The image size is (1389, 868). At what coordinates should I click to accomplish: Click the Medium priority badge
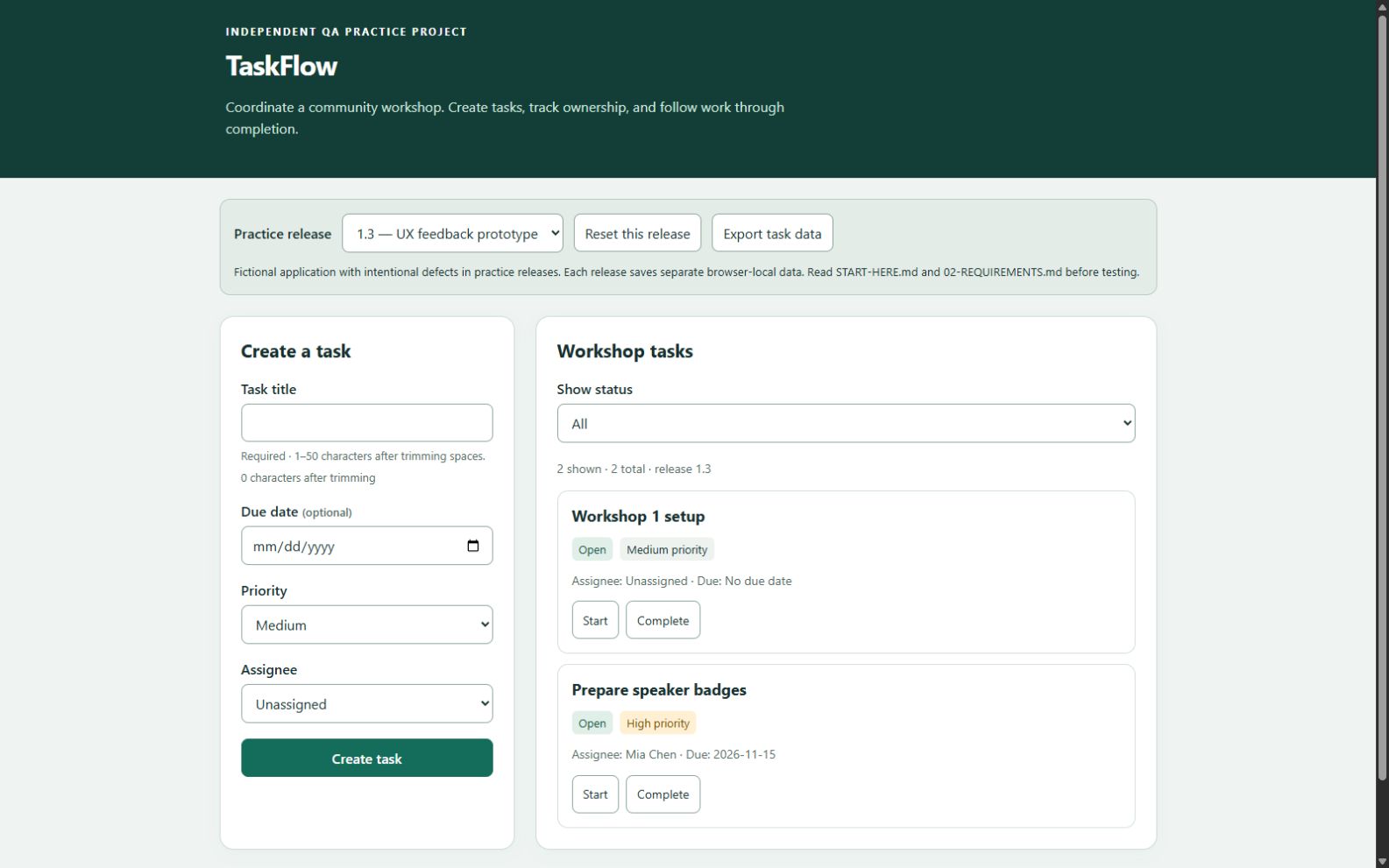tap(666, 549)
